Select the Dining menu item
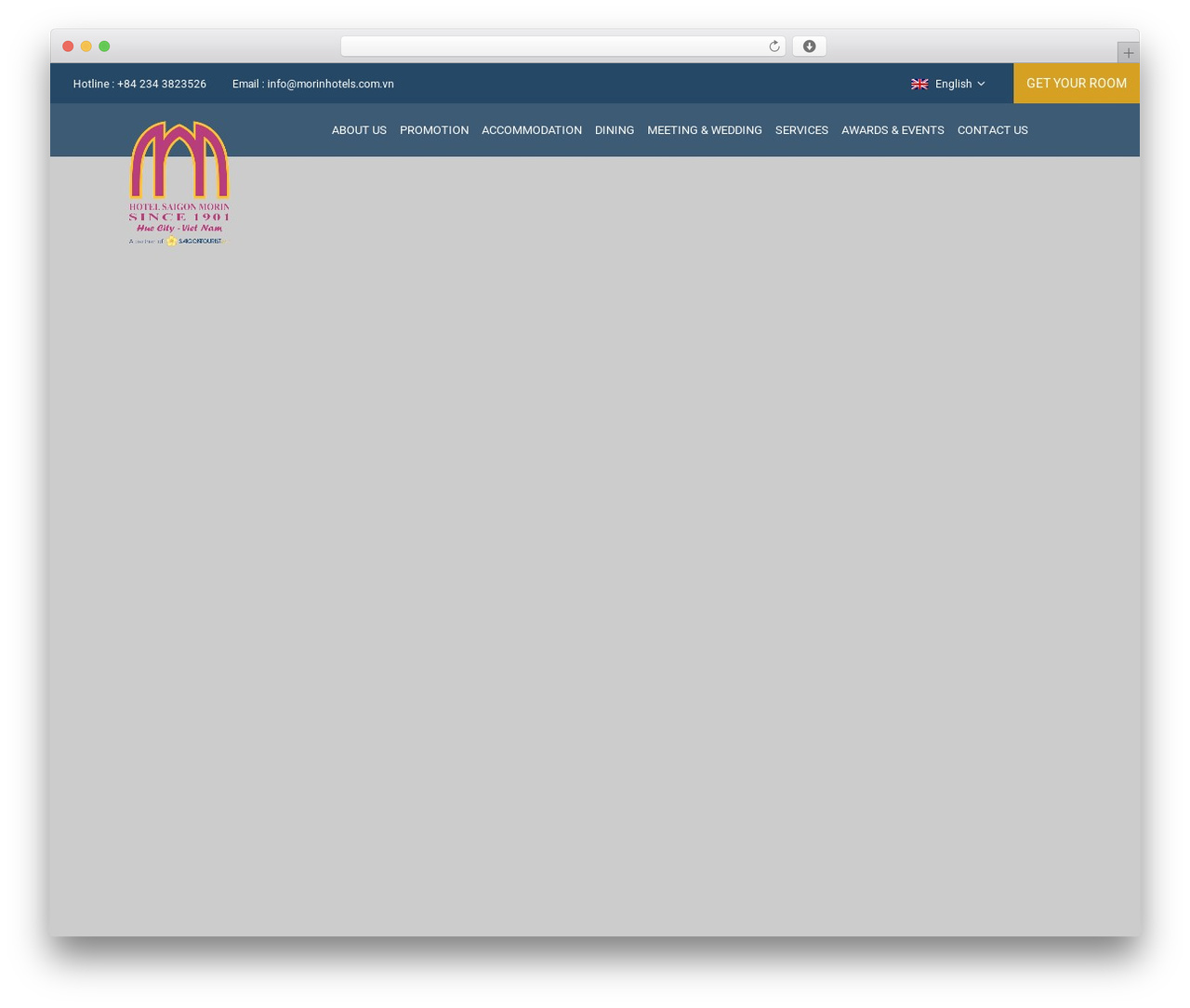Viewport: 1190px width, 1008px height. [x=615, y=130]
